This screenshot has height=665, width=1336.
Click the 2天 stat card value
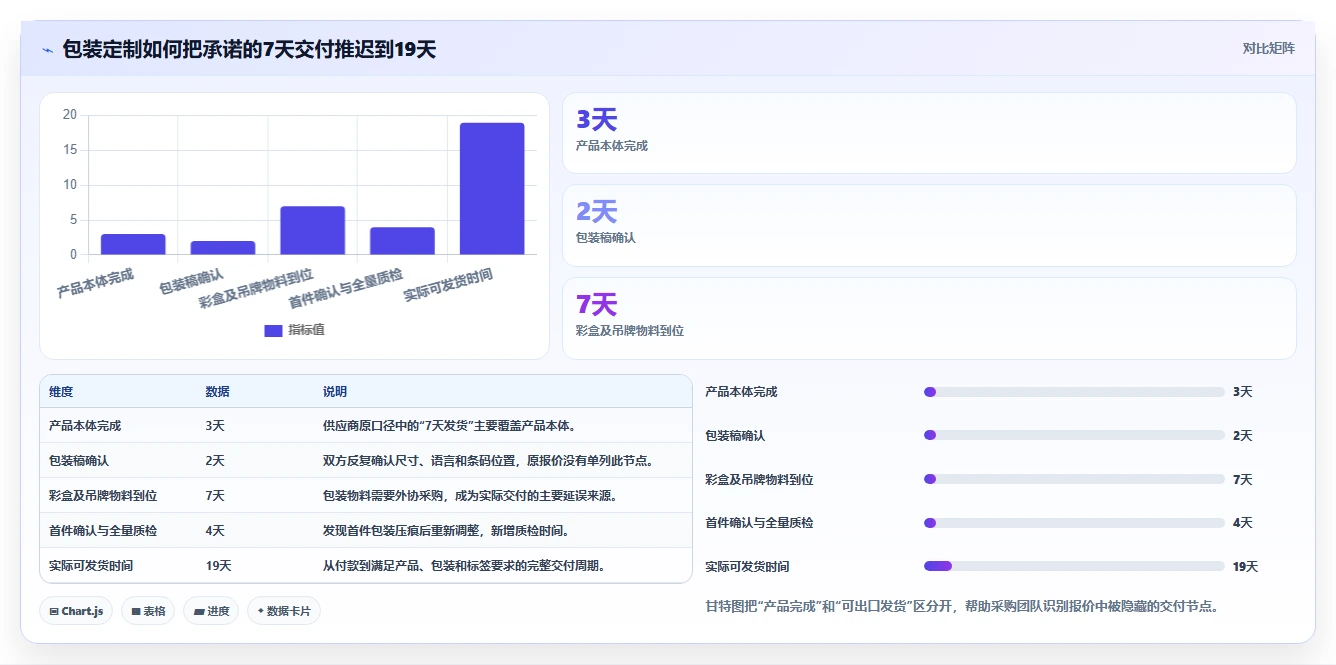click(x=597, y=212)
